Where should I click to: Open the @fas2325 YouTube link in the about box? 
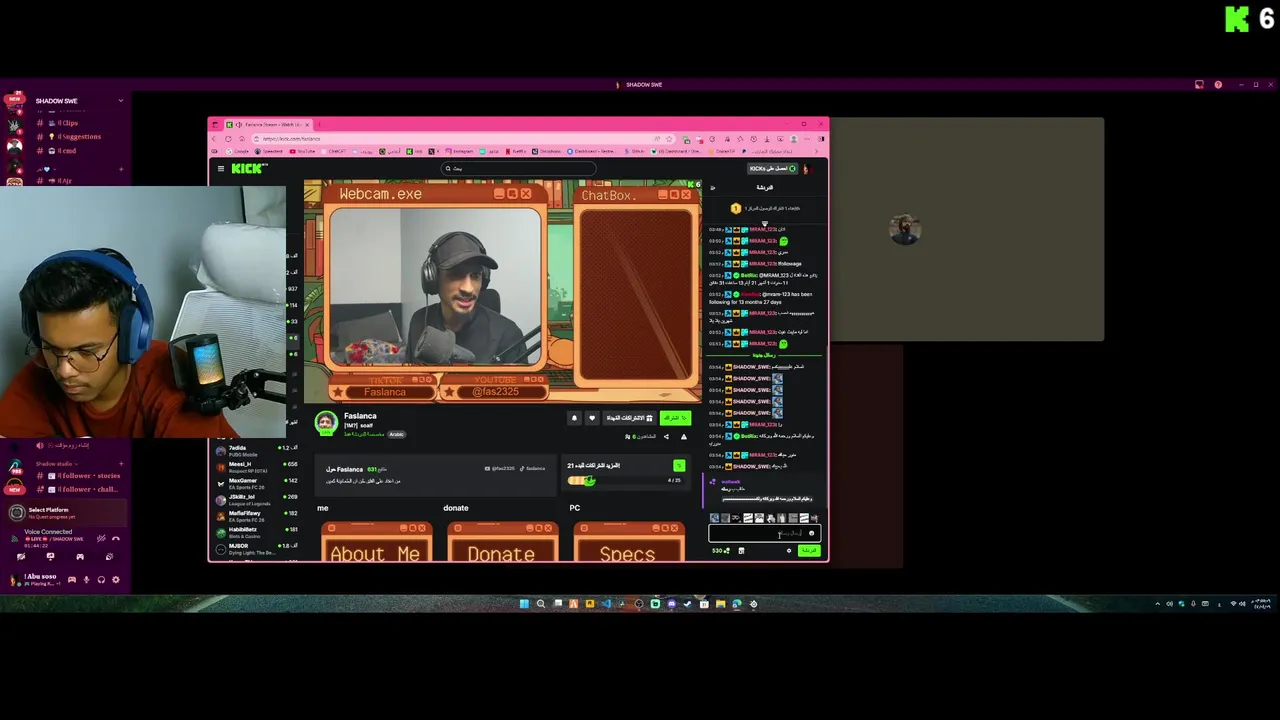pos(499,468)
